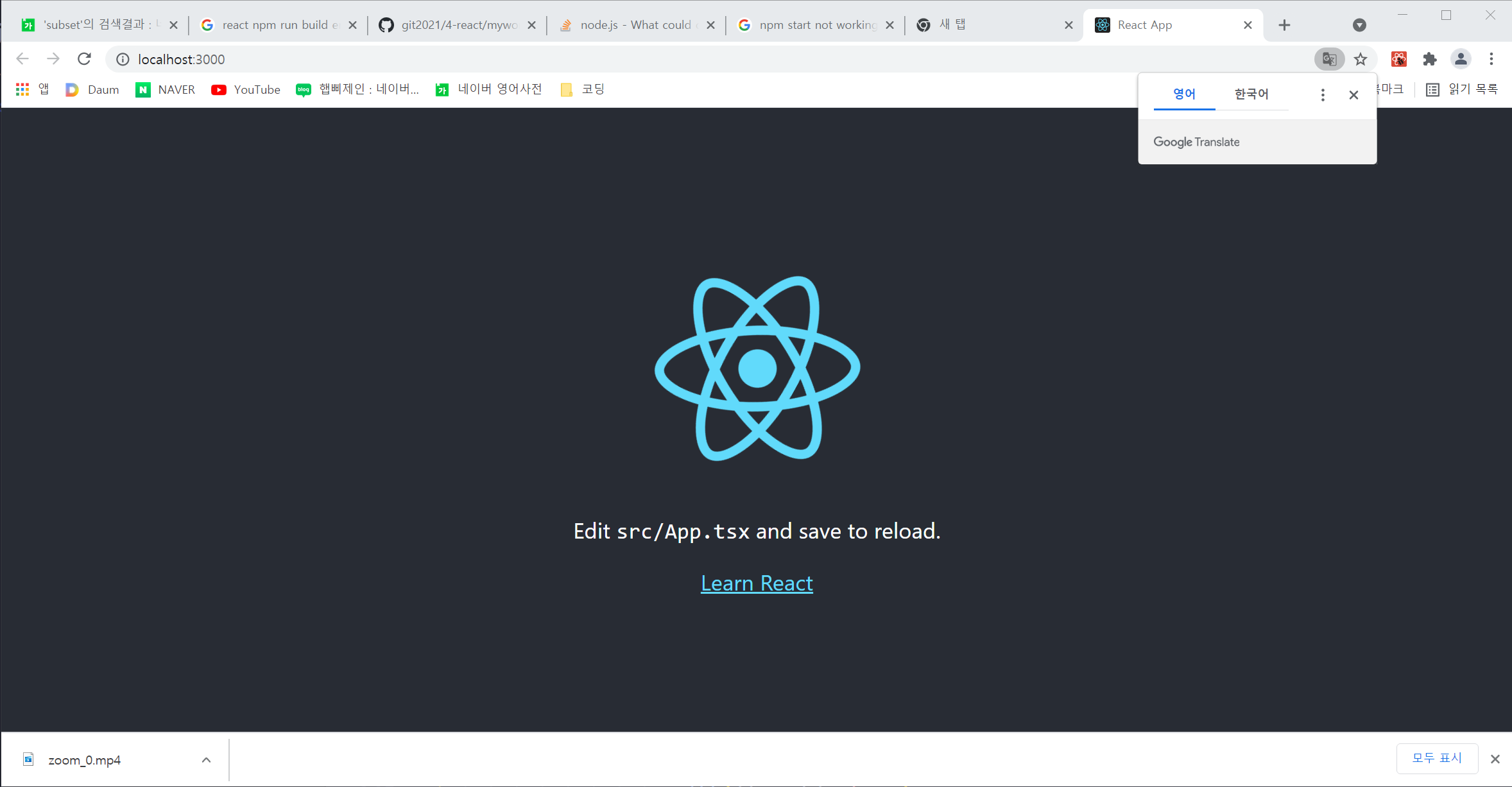
Task: Open the Chrome profile avatar
Action: (1461, 59)
